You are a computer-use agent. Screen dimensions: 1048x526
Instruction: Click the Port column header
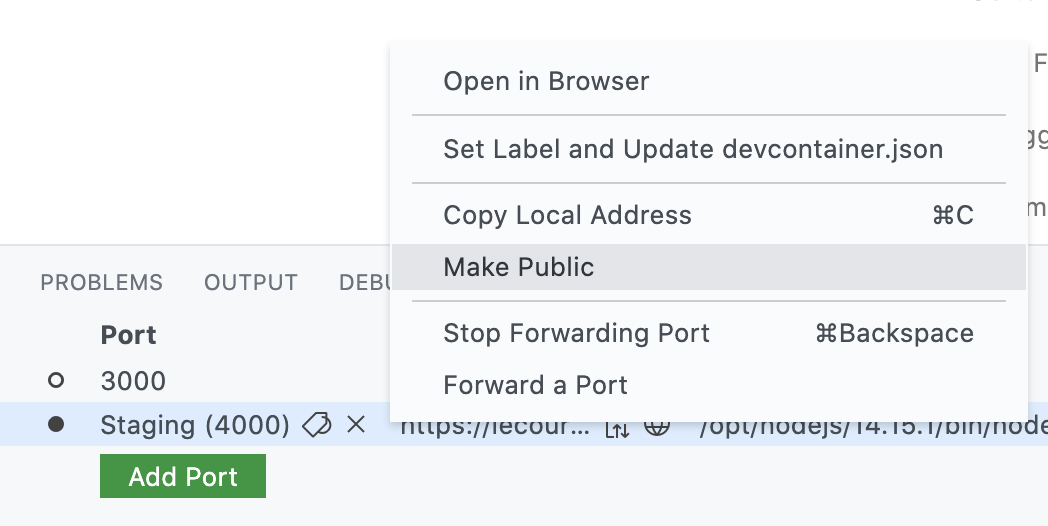coord(128,335)
